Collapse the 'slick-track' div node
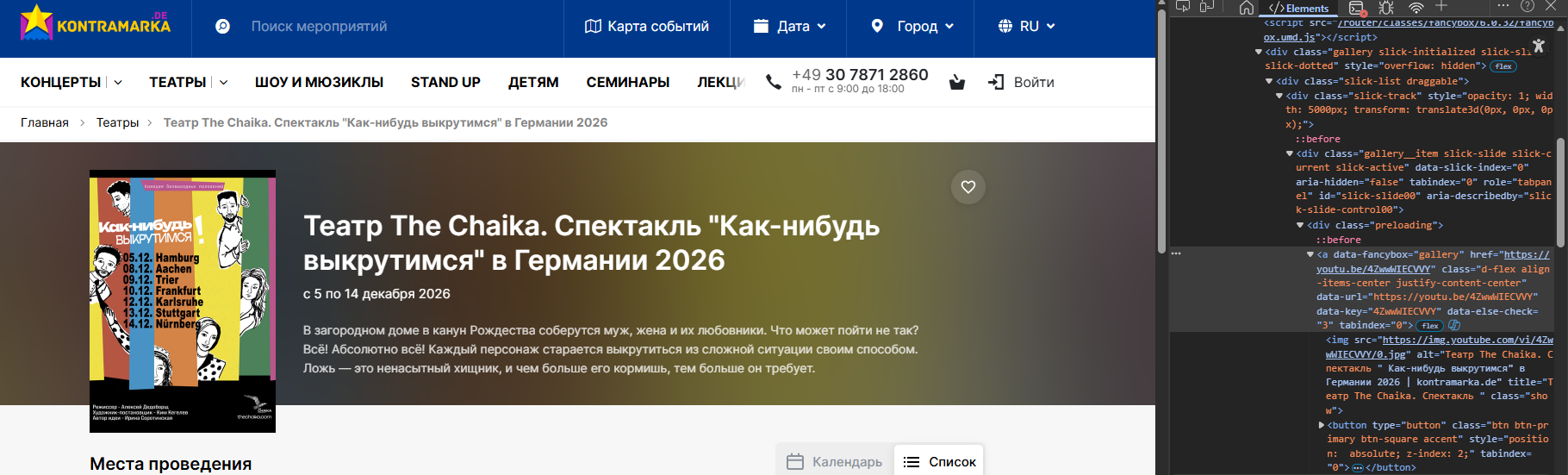1568x475 pixels. 1279,96
